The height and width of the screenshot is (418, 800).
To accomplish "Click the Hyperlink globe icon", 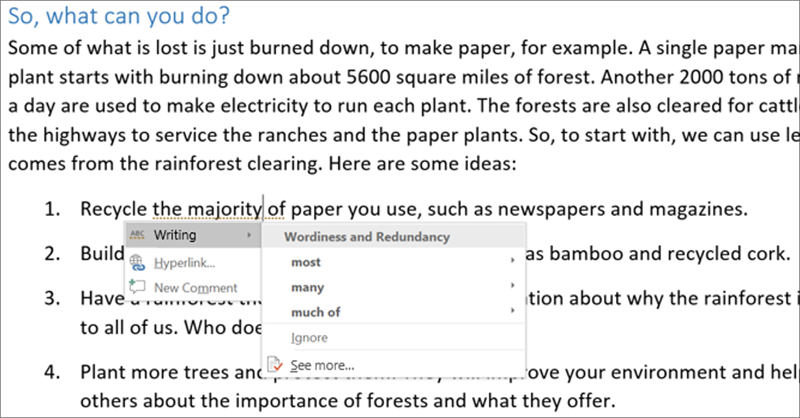I will pos(138,262).
